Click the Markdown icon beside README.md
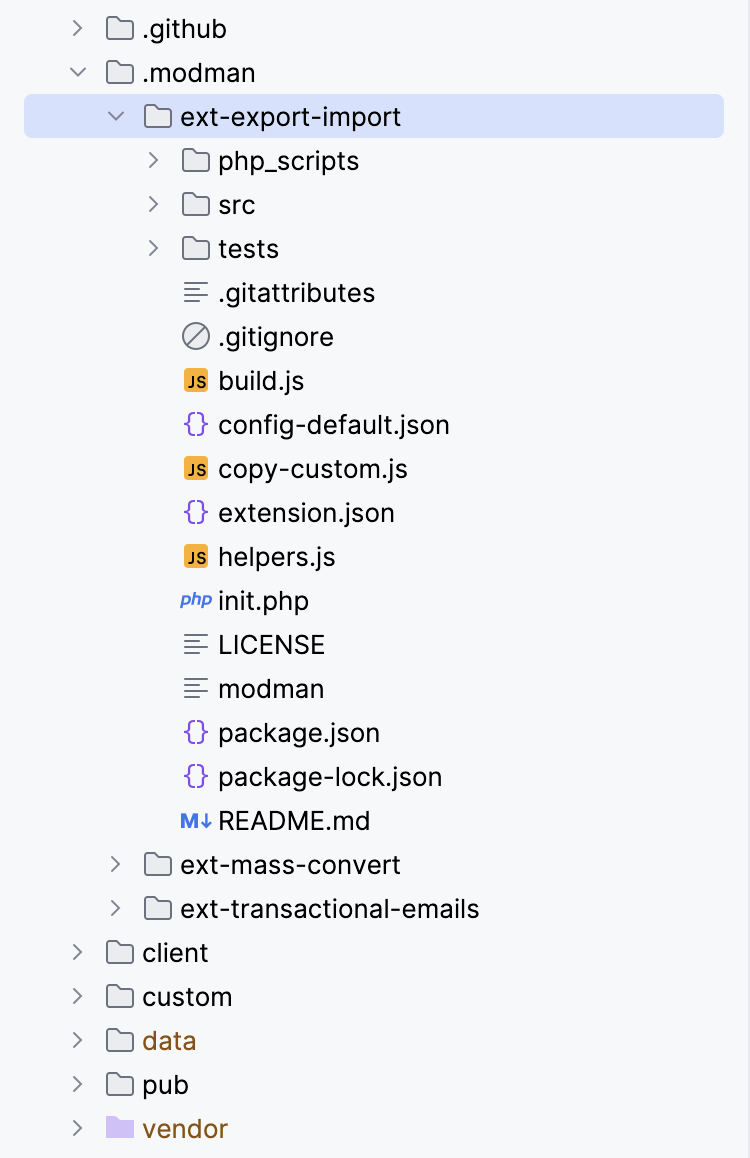Viewport: 750px width, 1158px height. (x=196, y=821)
